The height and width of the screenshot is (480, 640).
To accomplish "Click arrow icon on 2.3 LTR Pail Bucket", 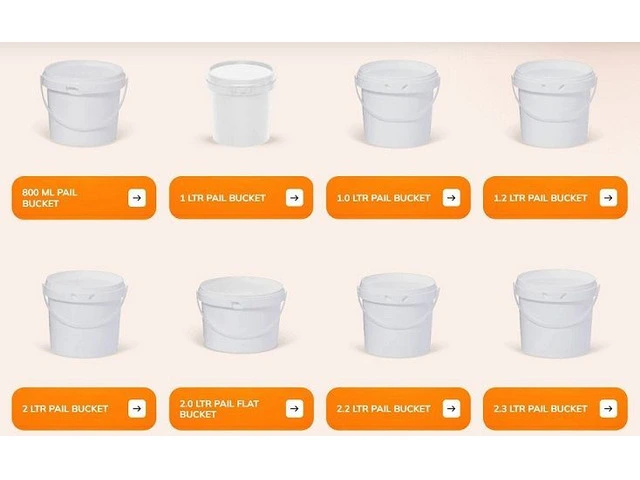I will pos(608,409).
